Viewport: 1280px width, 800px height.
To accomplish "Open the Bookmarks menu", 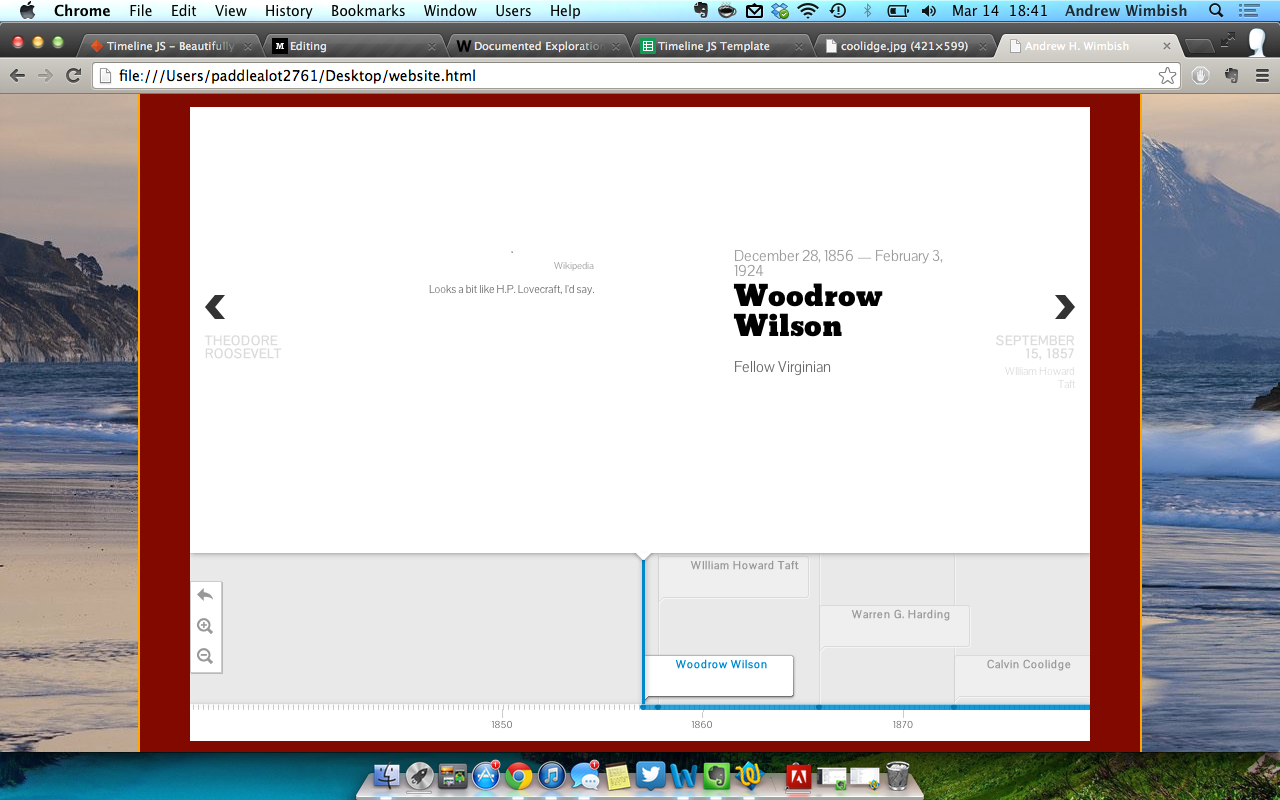I will [367, 11].
